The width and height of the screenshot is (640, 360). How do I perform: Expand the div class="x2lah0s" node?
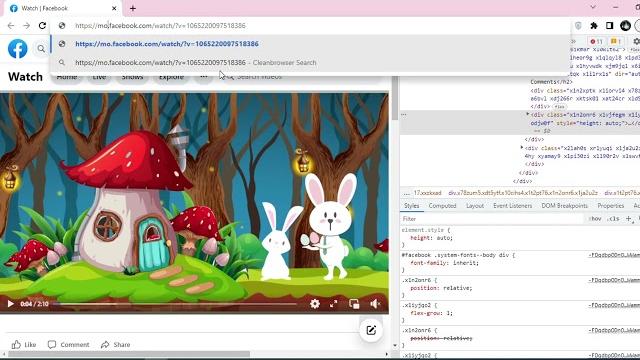click(522, 147)
